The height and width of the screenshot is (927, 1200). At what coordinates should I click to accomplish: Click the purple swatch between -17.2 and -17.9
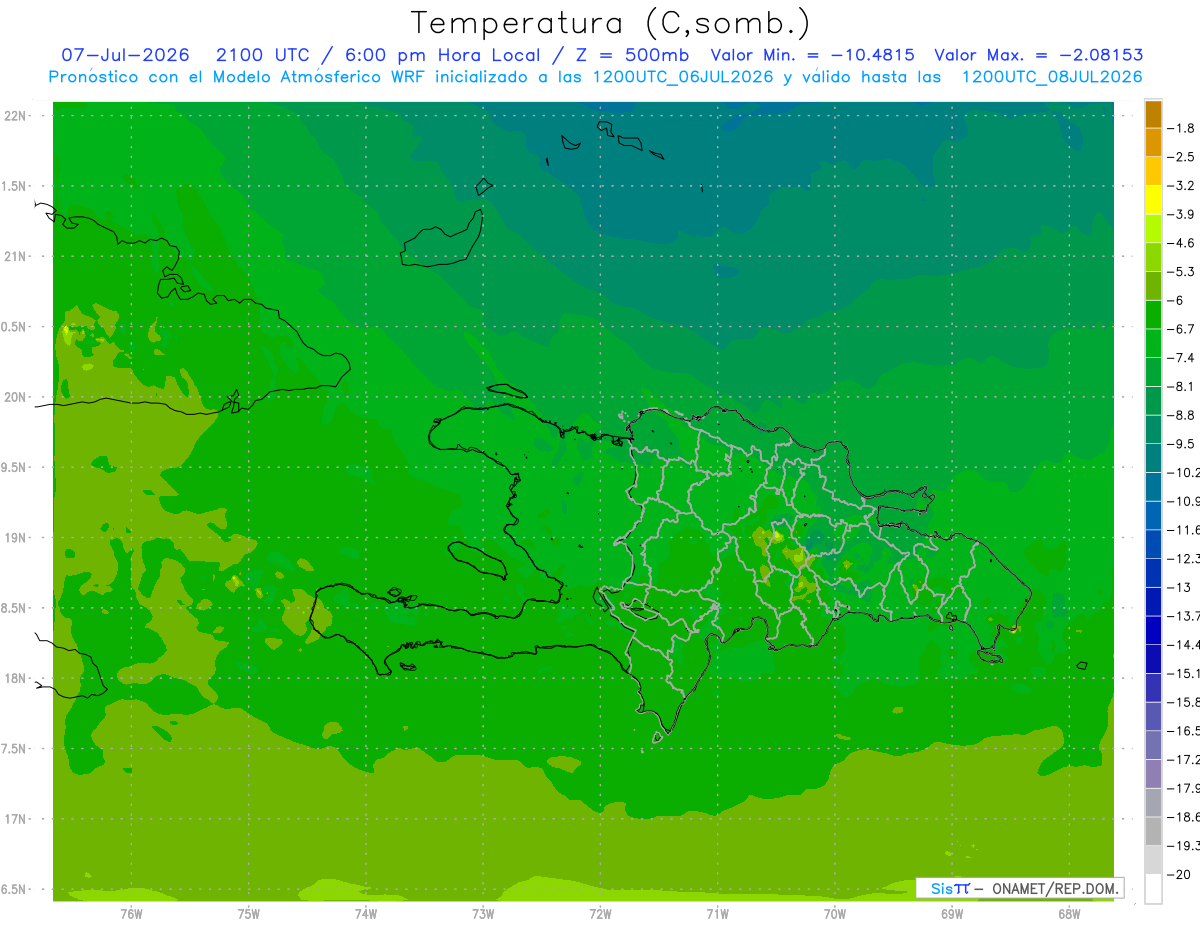(x=1153, y=773)
